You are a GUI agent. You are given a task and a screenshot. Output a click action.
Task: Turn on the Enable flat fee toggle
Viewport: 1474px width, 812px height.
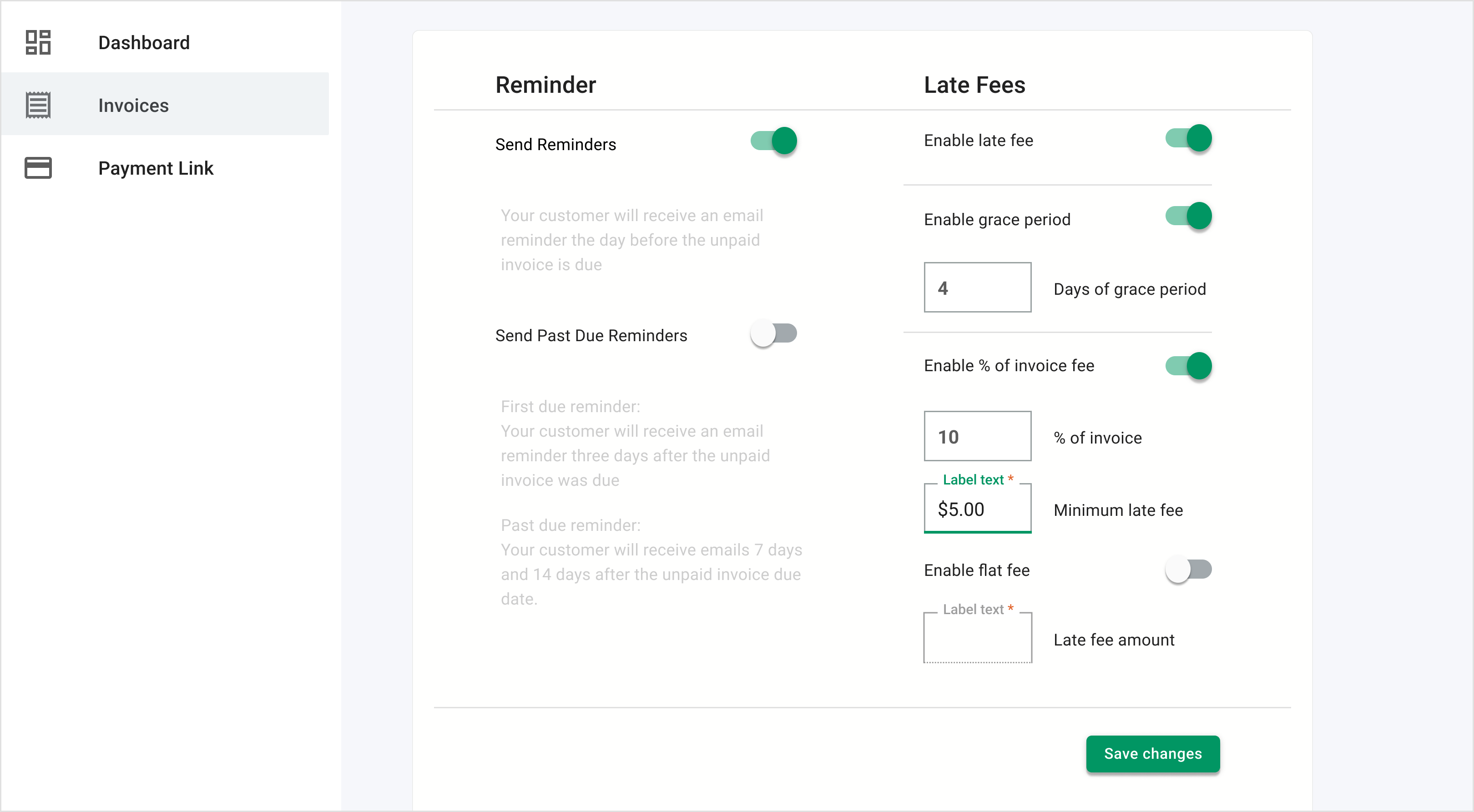click(1189, 570)
